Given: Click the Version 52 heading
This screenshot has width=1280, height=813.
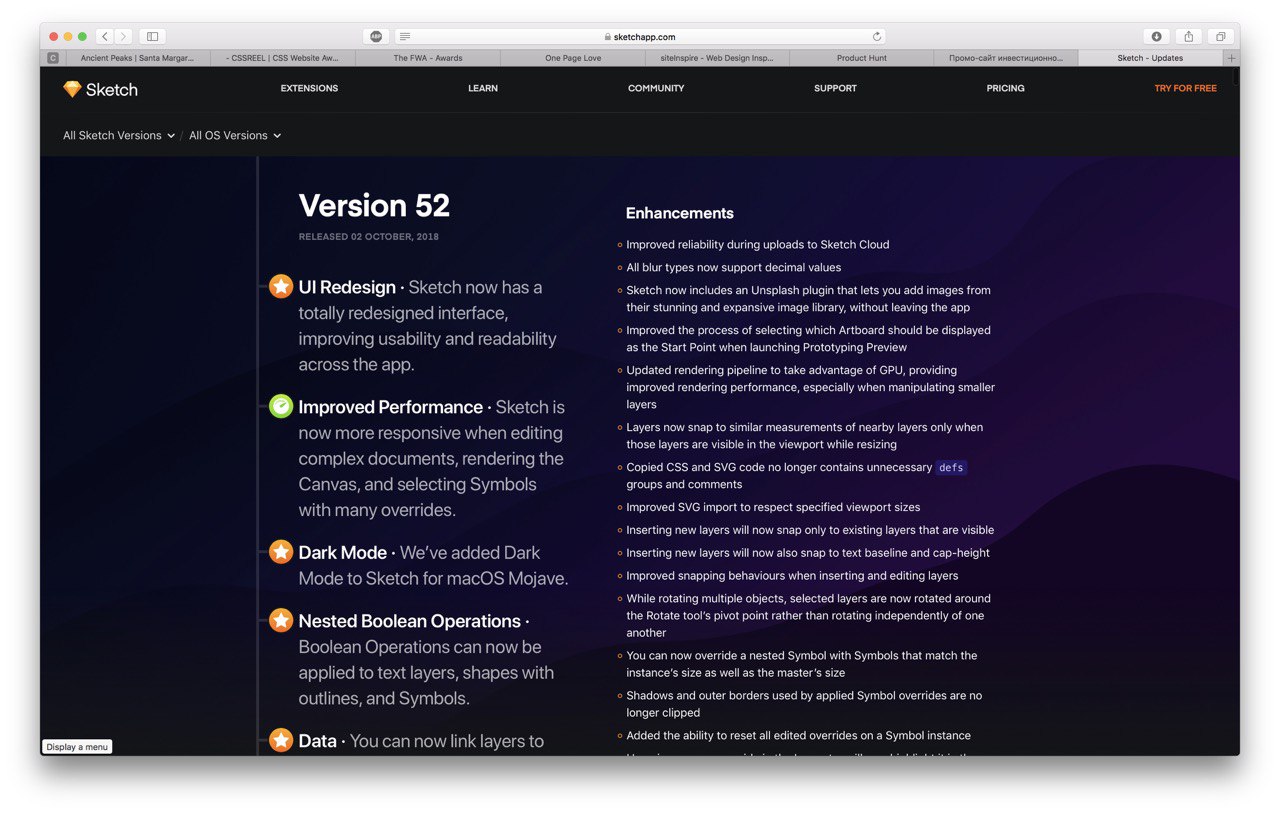Looking at the screenshot, I should tap(374, 205).
